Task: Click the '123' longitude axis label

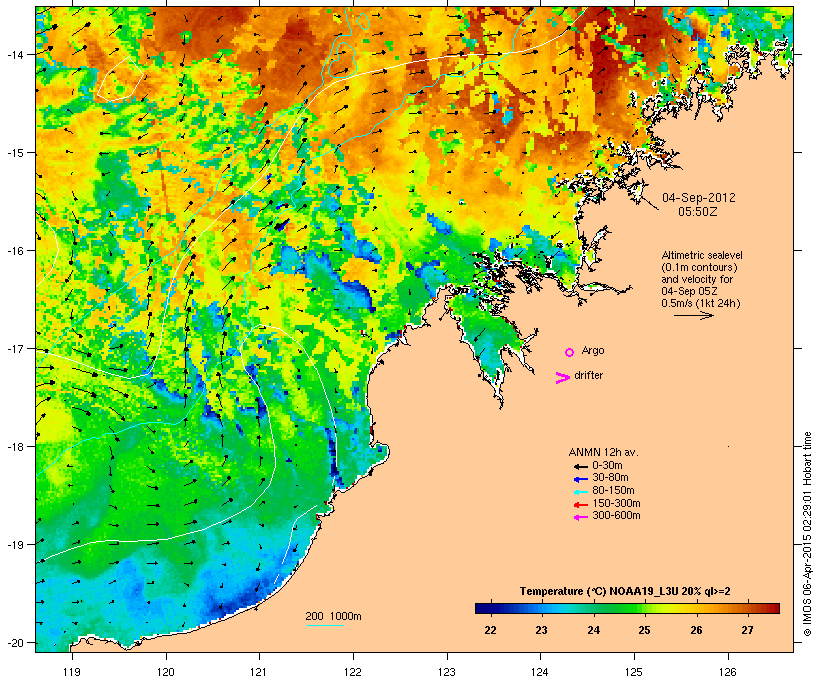Action: [447, 672]
